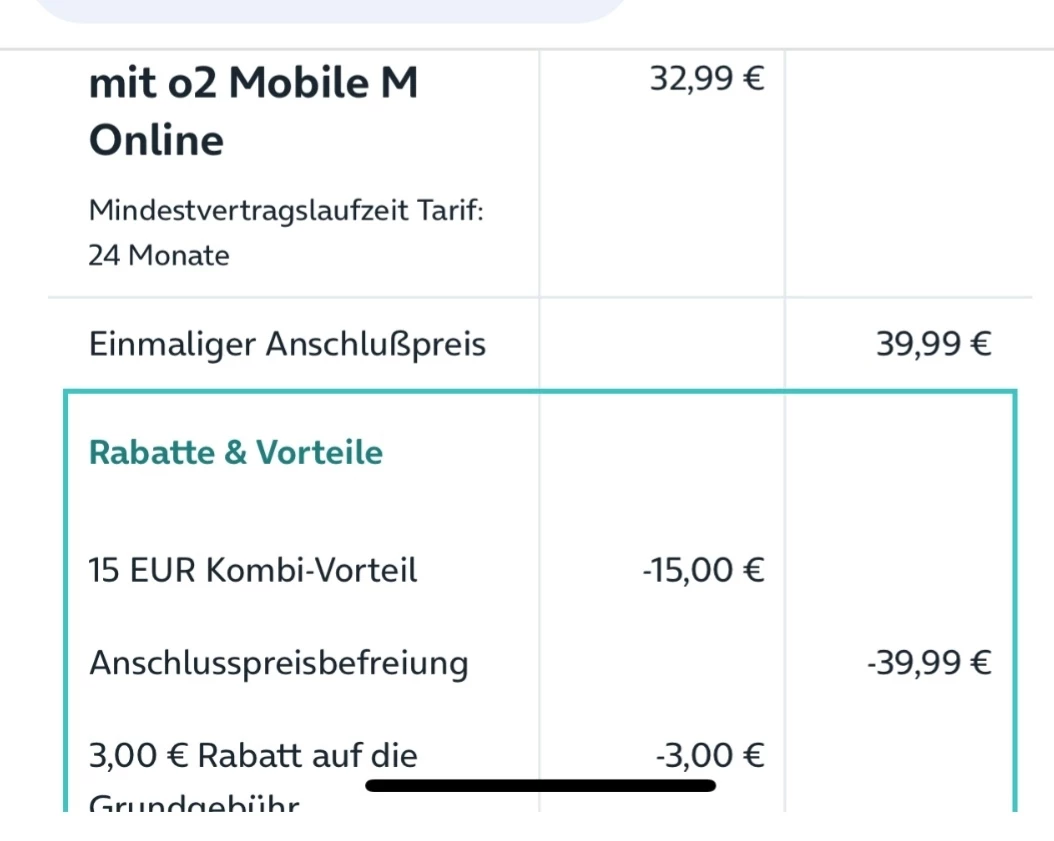Tap the '24 Monate' contract duration text

(x=159, y=256)
